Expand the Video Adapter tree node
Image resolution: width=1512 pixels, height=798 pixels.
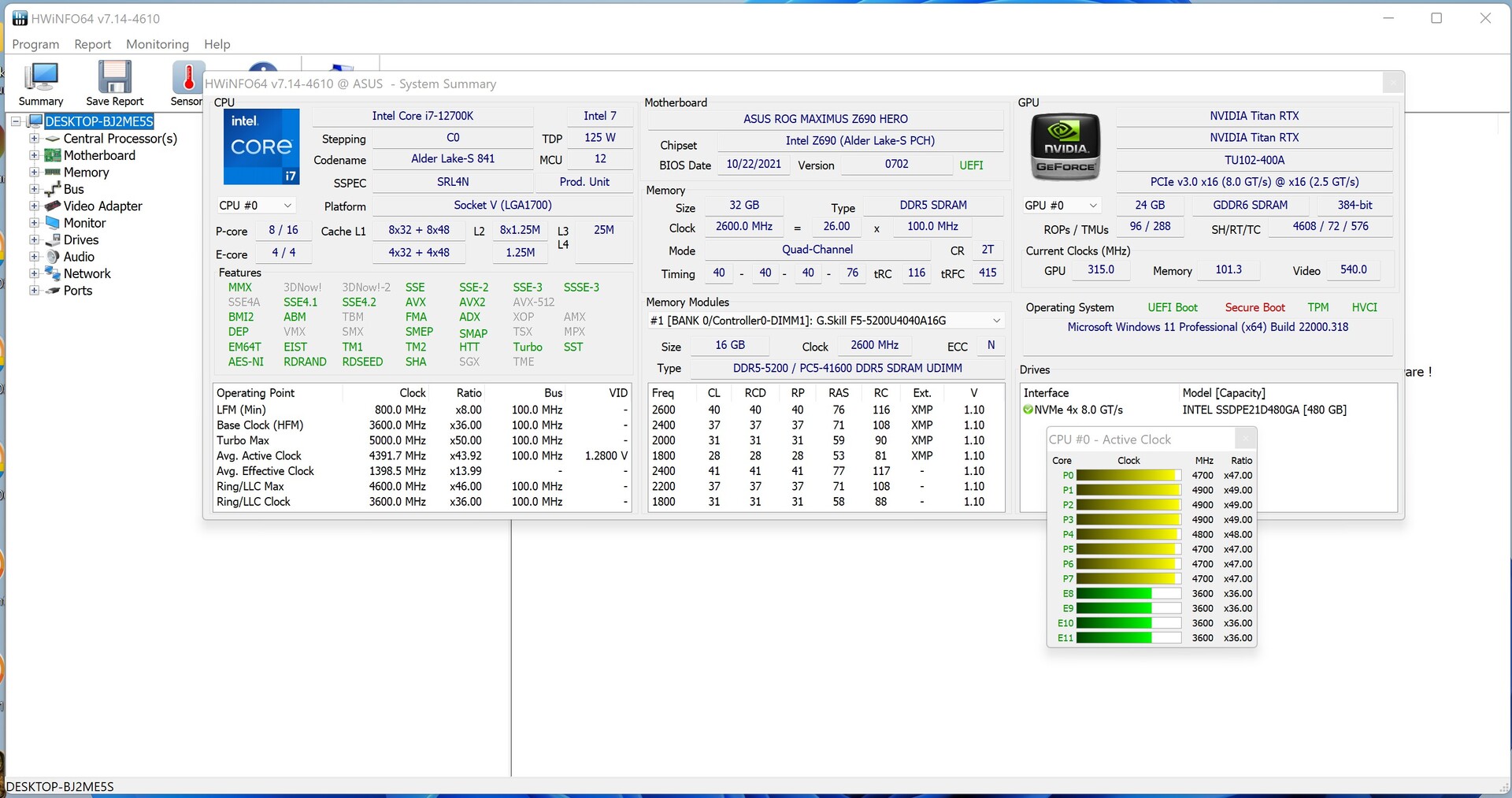point(34,206)
